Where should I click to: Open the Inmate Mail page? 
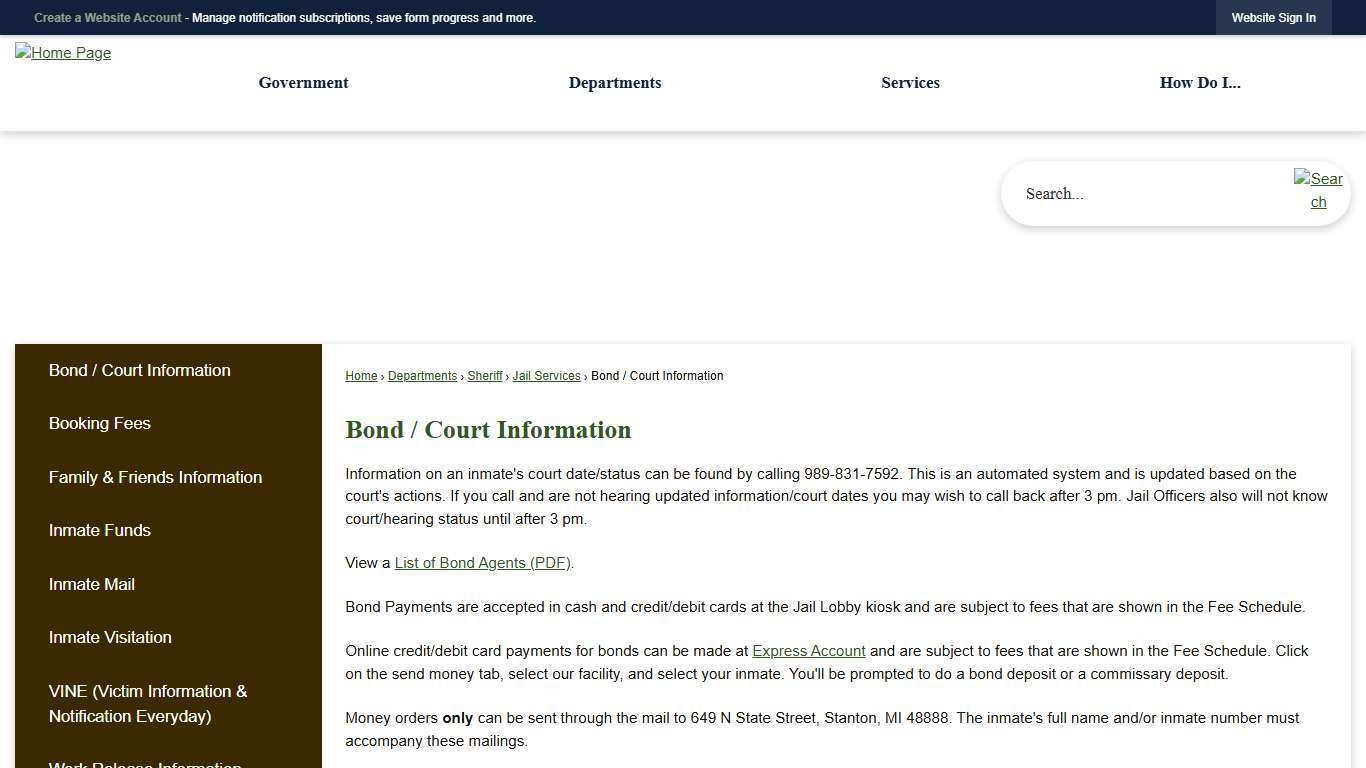click(x=91, y=584)
